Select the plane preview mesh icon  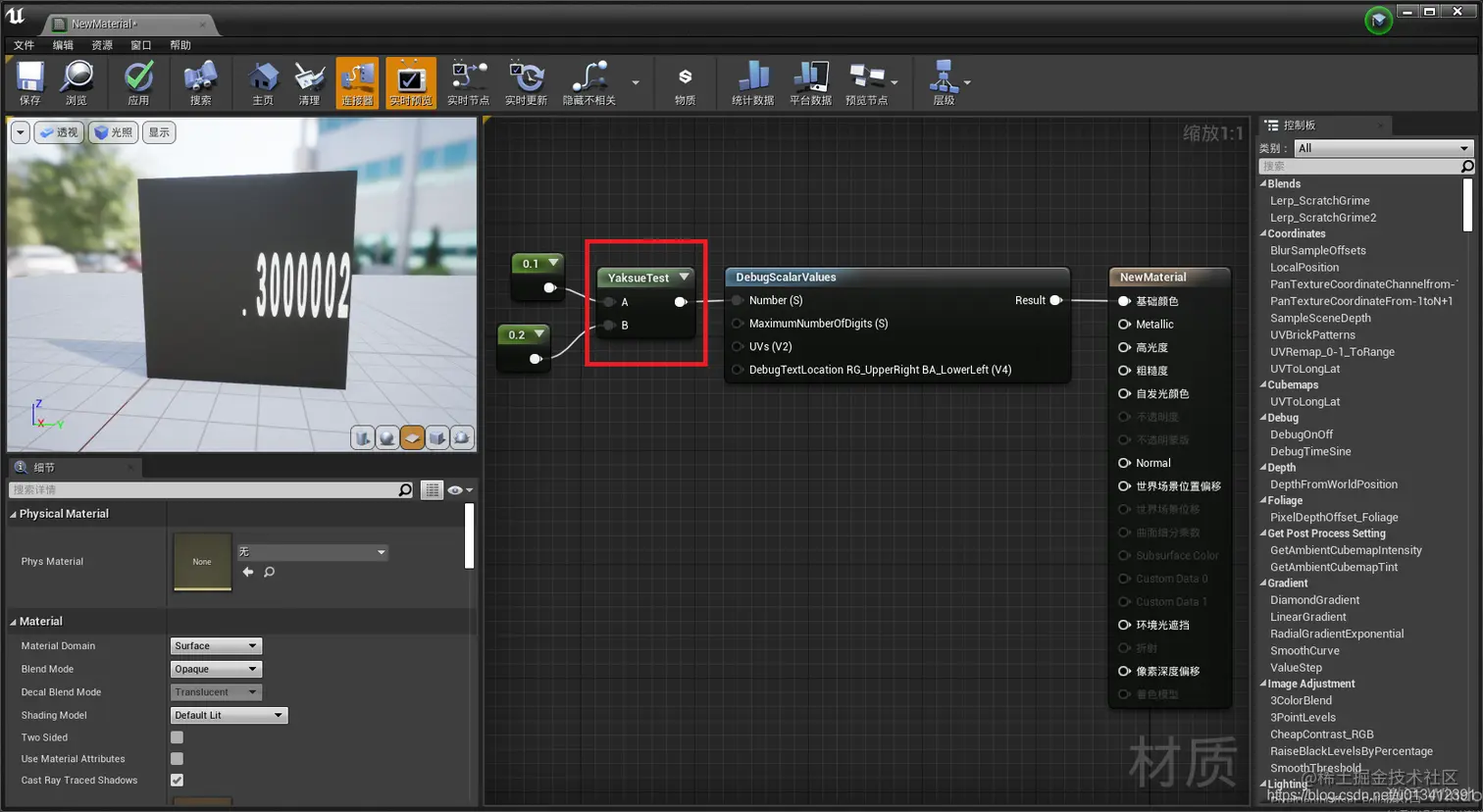(412, 437)
